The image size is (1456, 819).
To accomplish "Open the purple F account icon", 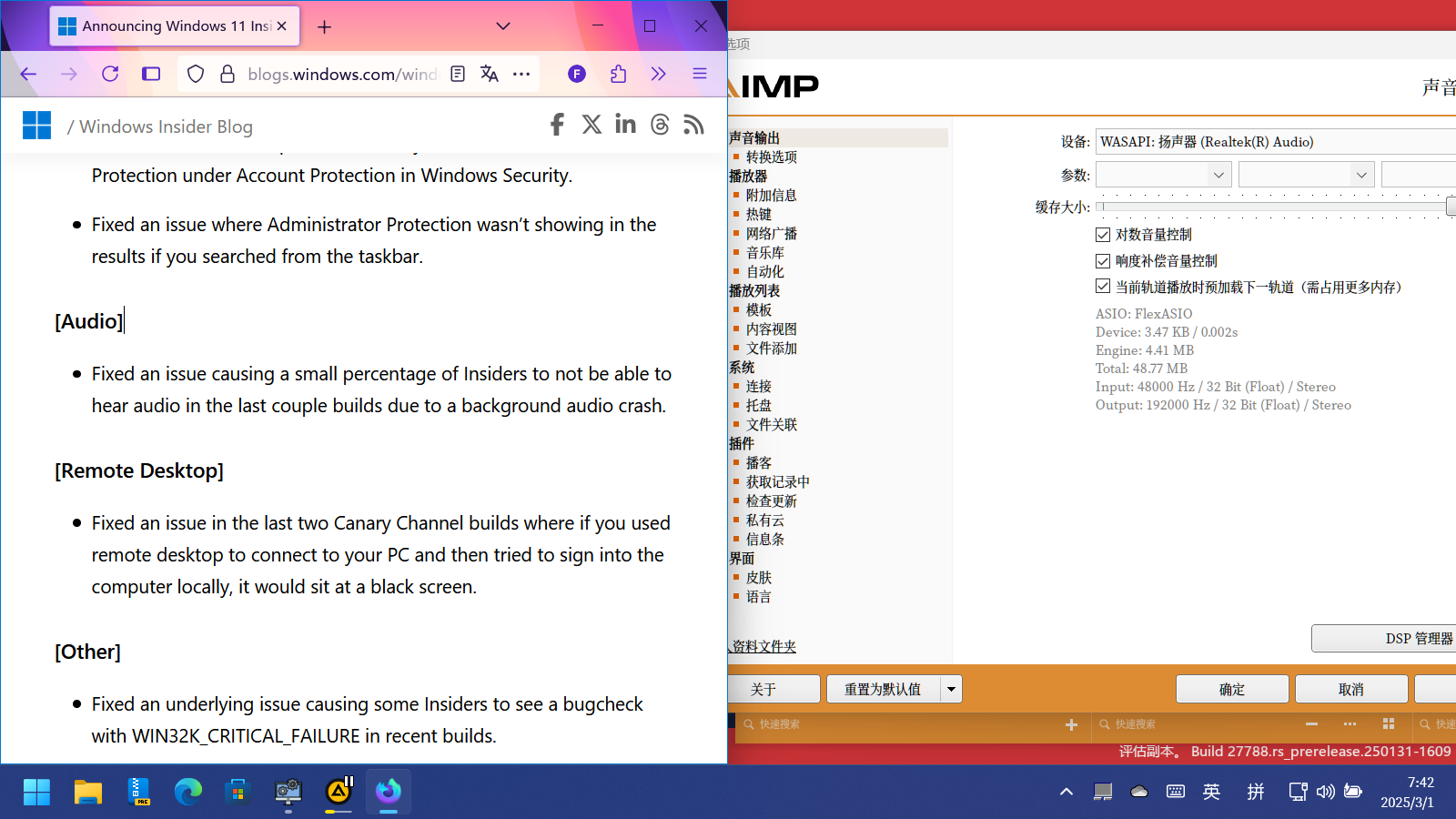I will click(x=577, y=74).
